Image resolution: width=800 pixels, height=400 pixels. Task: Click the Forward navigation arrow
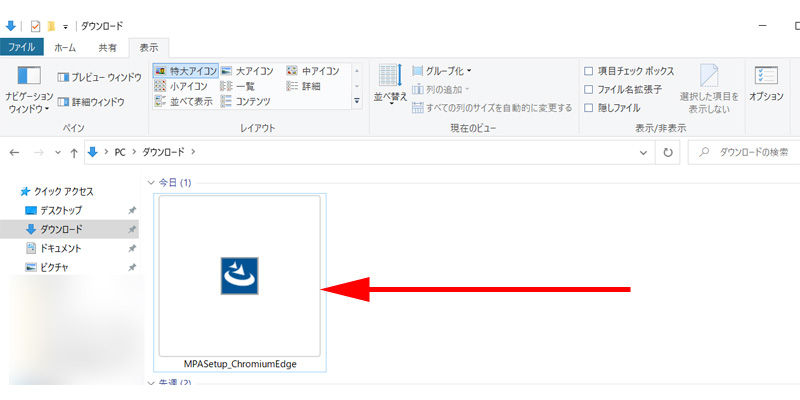click(38, 153)
